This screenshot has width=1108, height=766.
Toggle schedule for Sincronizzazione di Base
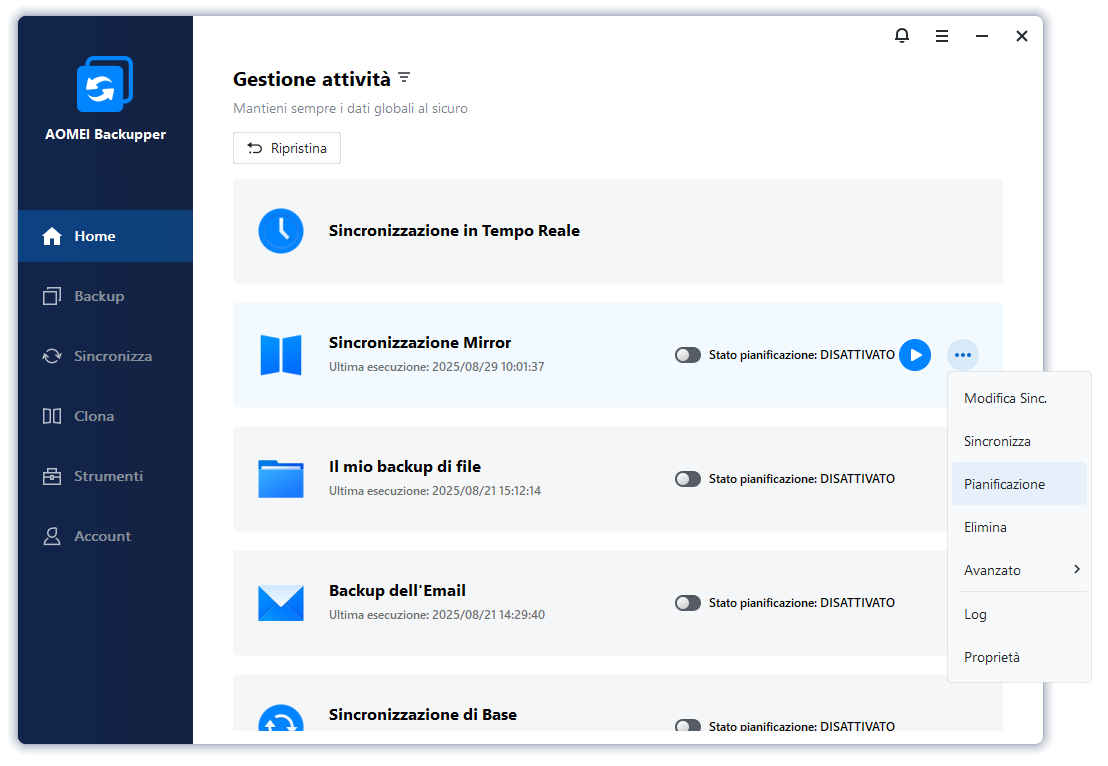pyautogui.click(x=688, y=727)
